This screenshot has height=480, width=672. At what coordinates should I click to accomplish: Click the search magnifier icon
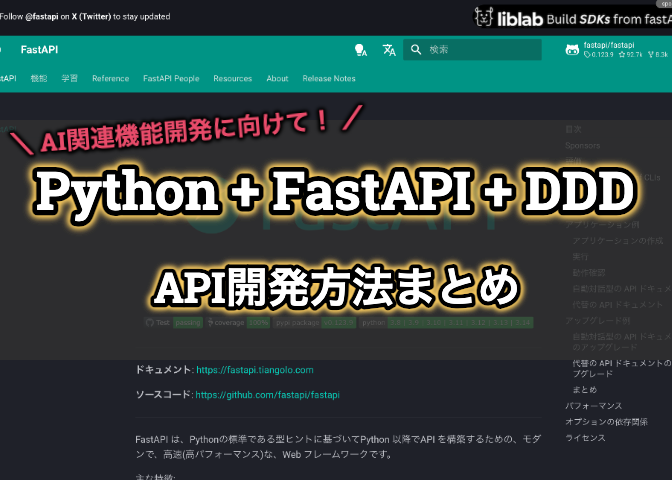415,49
